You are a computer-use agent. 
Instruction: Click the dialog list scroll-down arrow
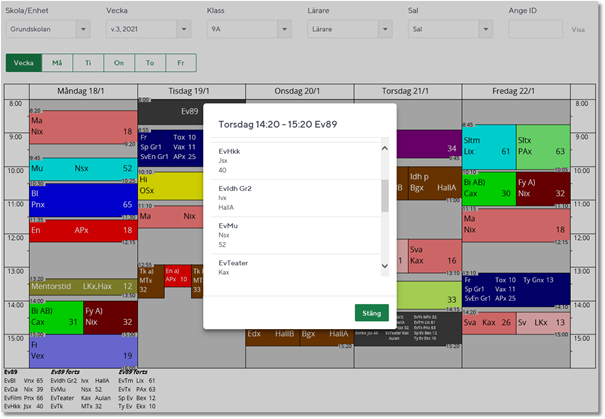(385, 267)
